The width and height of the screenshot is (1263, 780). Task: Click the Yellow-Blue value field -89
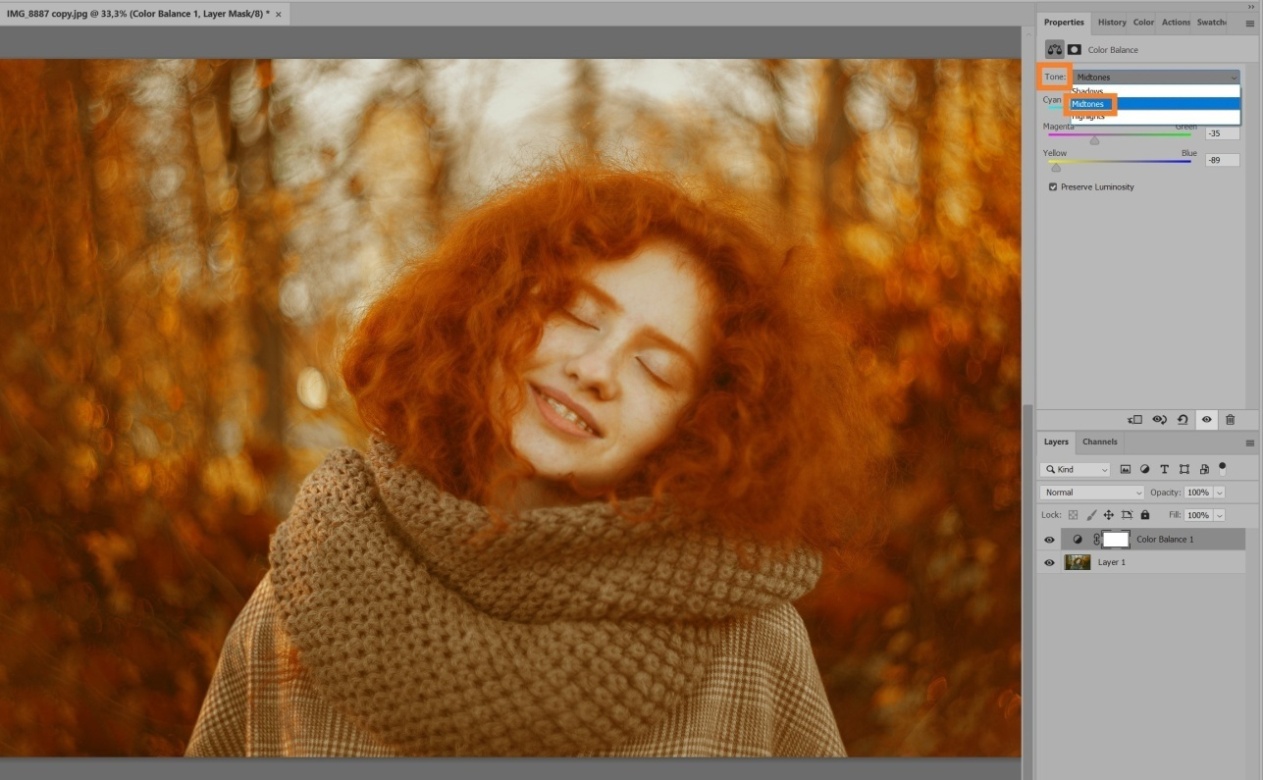[x=1222, y=160]
